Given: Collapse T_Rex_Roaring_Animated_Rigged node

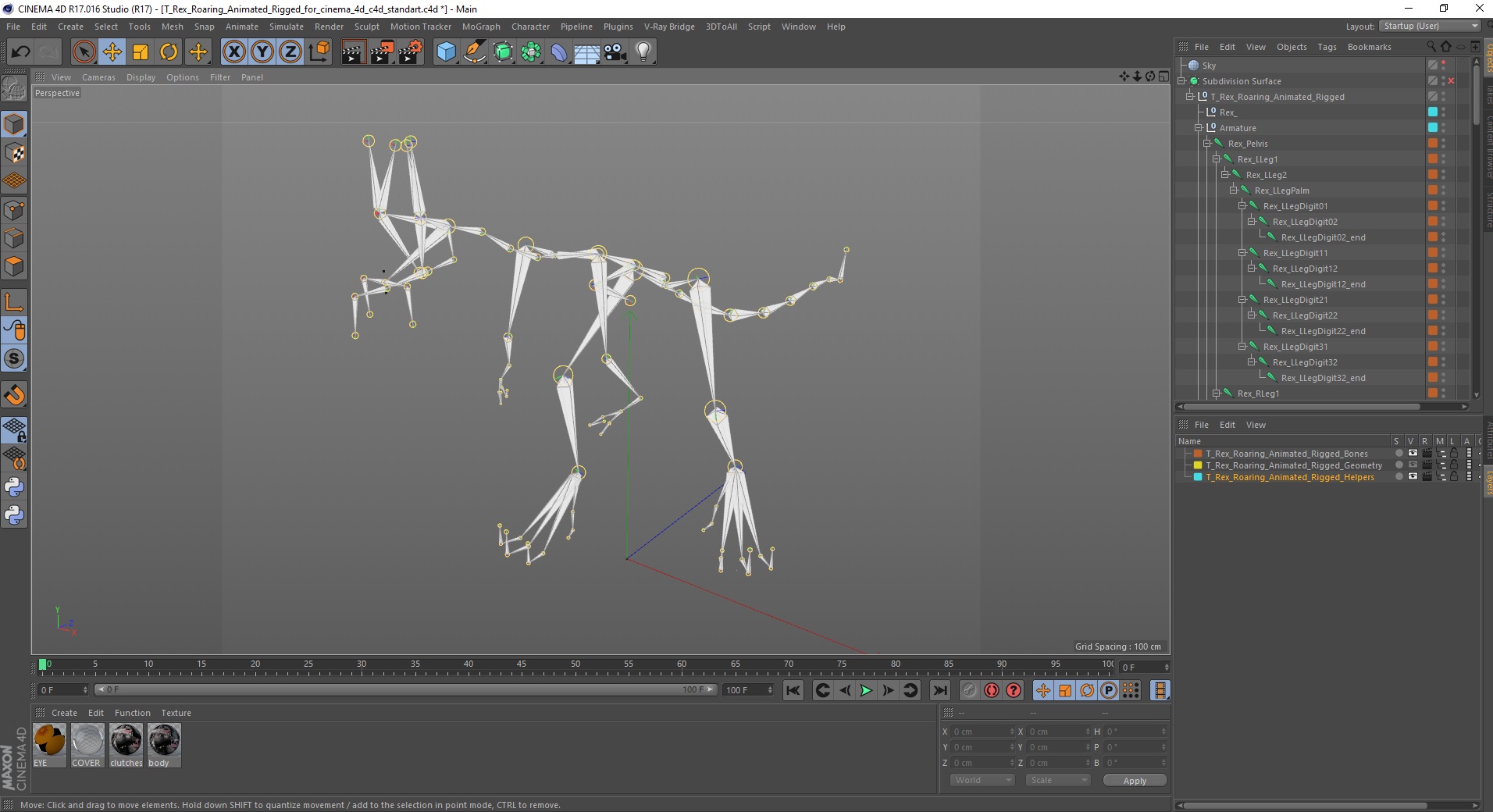Looking at the screenshot, I should pos(1190,97).
